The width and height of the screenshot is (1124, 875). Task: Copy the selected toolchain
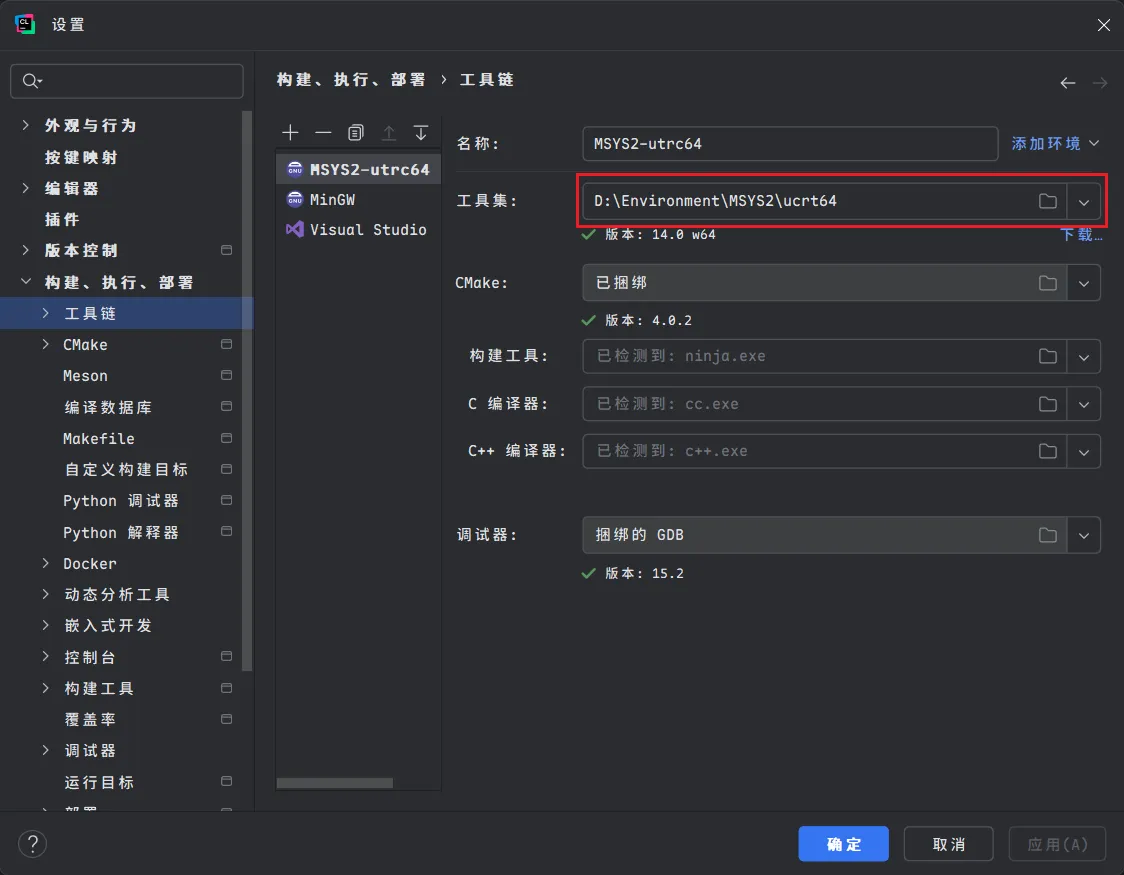tap(356, 133)
